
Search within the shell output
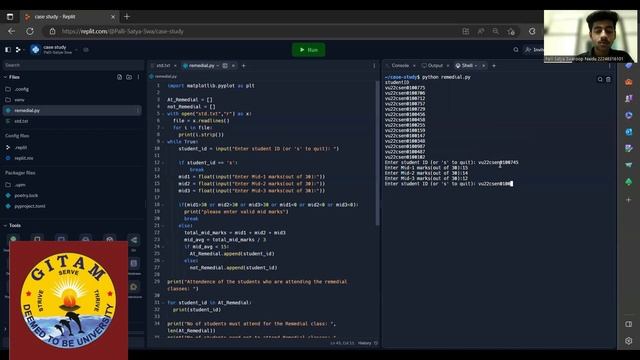pos(600,80)
